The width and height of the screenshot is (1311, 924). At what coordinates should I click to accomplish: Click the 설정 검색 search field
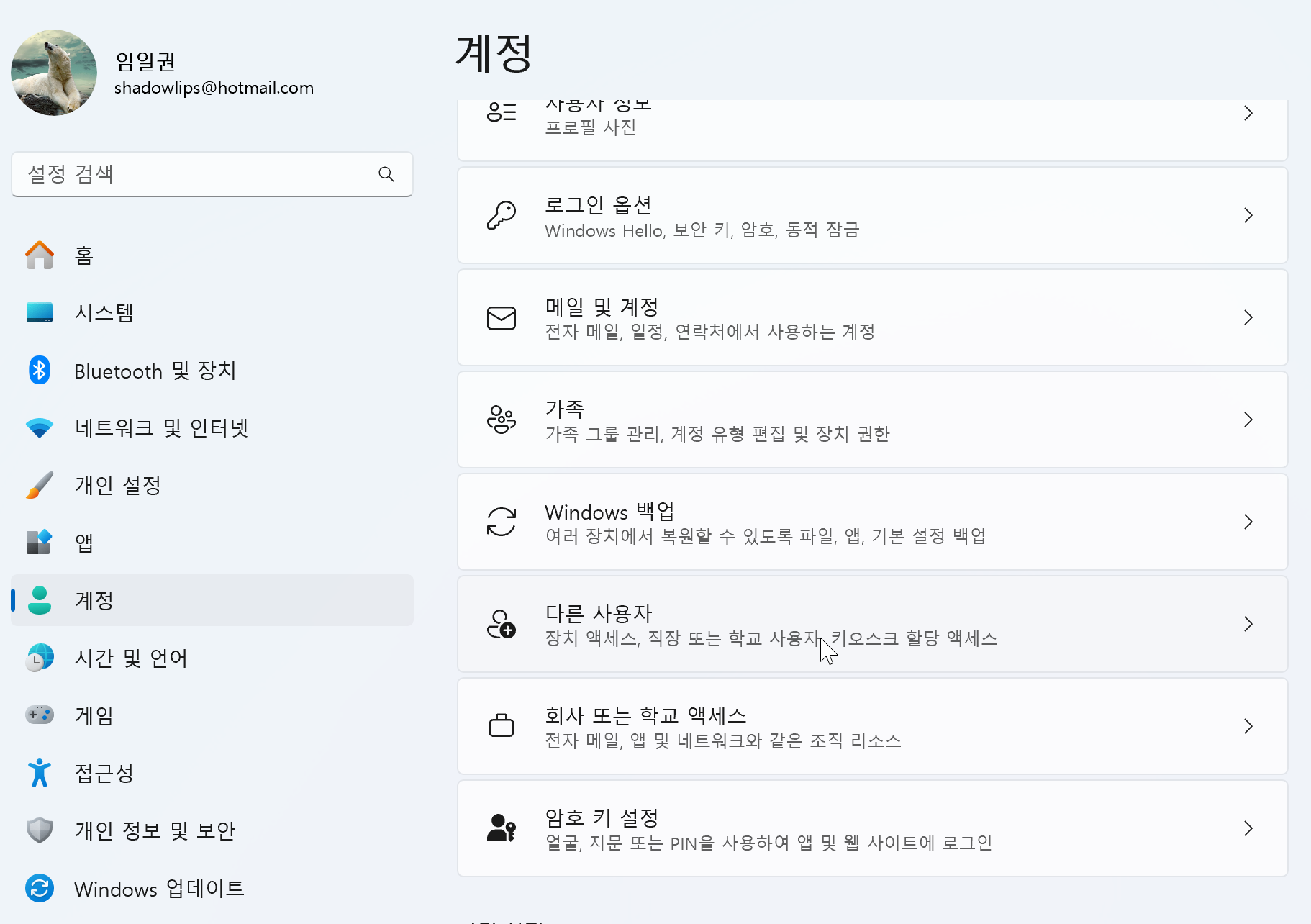click(x=212, y=174)
